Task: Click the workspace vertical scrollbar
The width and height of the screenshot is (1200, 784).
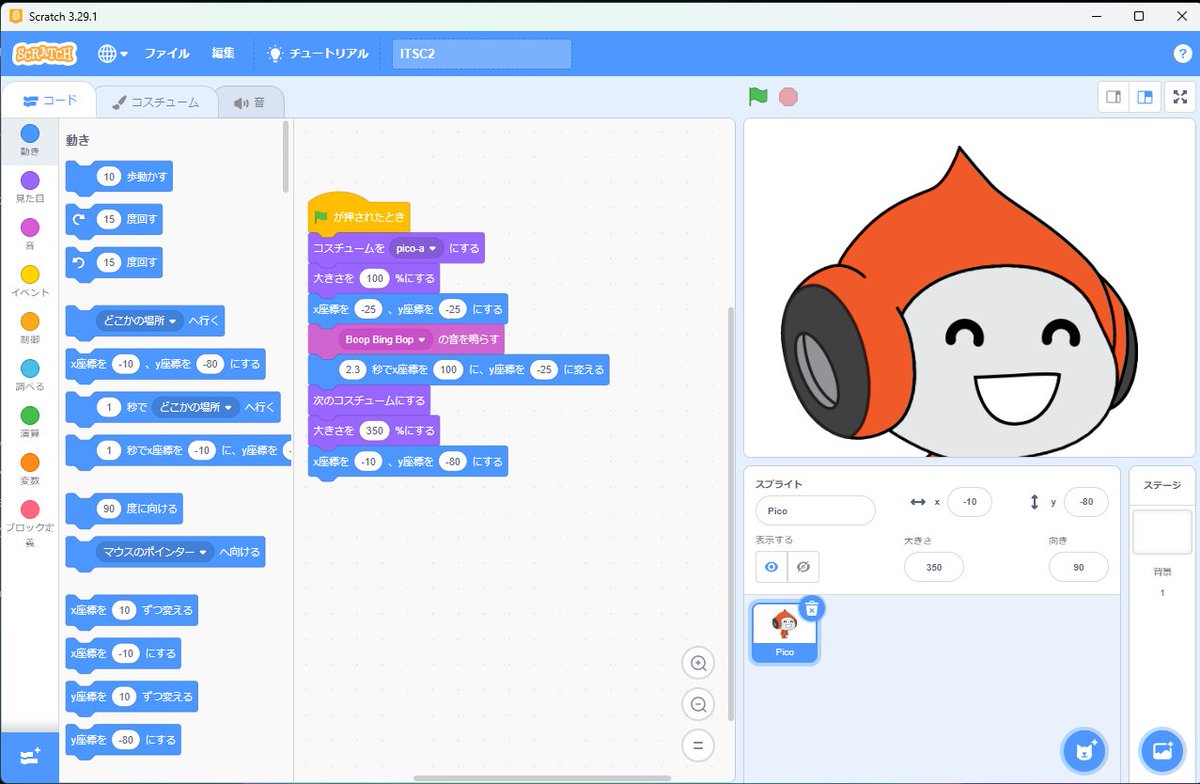Action: (x=731, y=513)
